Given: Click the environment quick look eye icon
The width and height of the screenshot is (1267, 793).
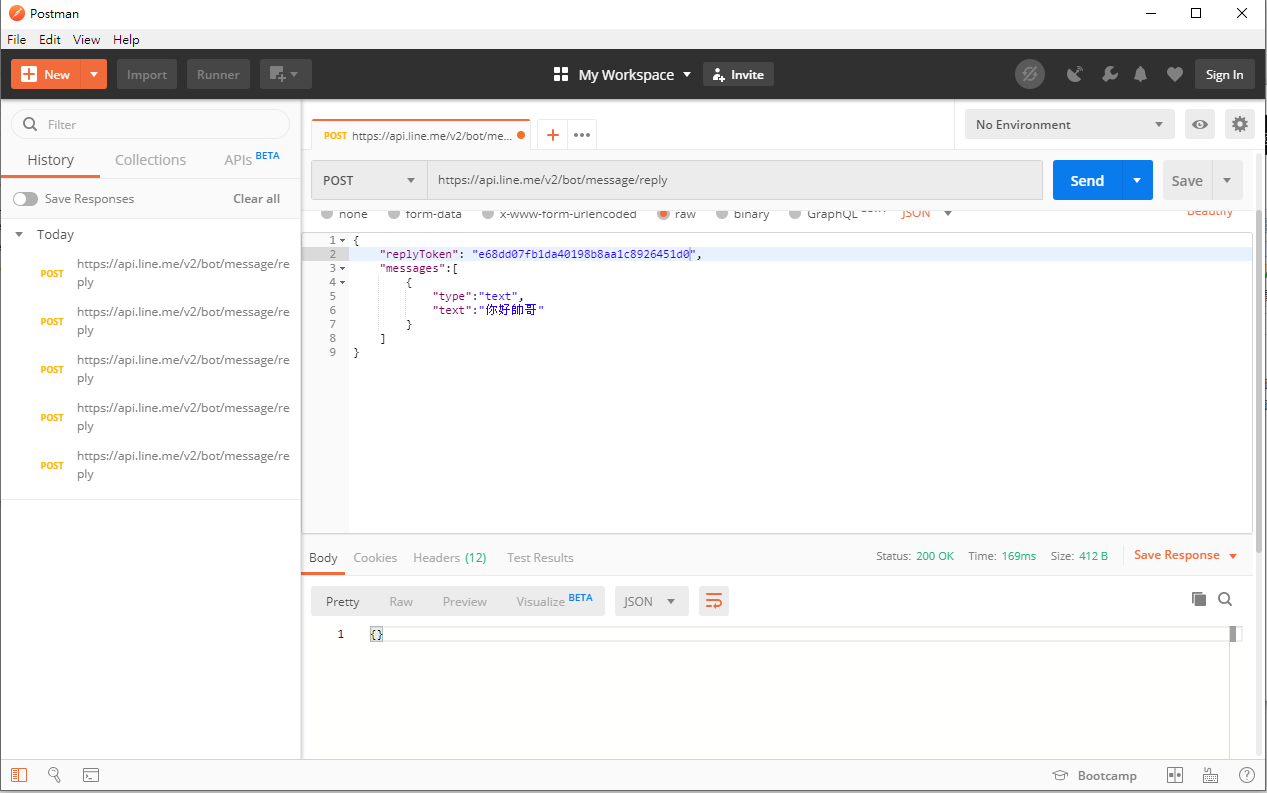Looking at the screenshot, I should (1200, 125).
